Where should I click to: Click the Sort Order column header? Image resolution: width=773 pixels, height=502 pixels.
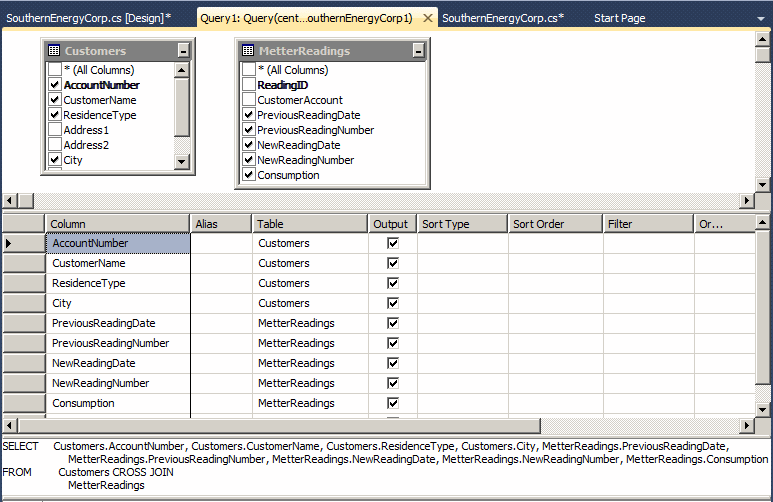tap(555, 224)
